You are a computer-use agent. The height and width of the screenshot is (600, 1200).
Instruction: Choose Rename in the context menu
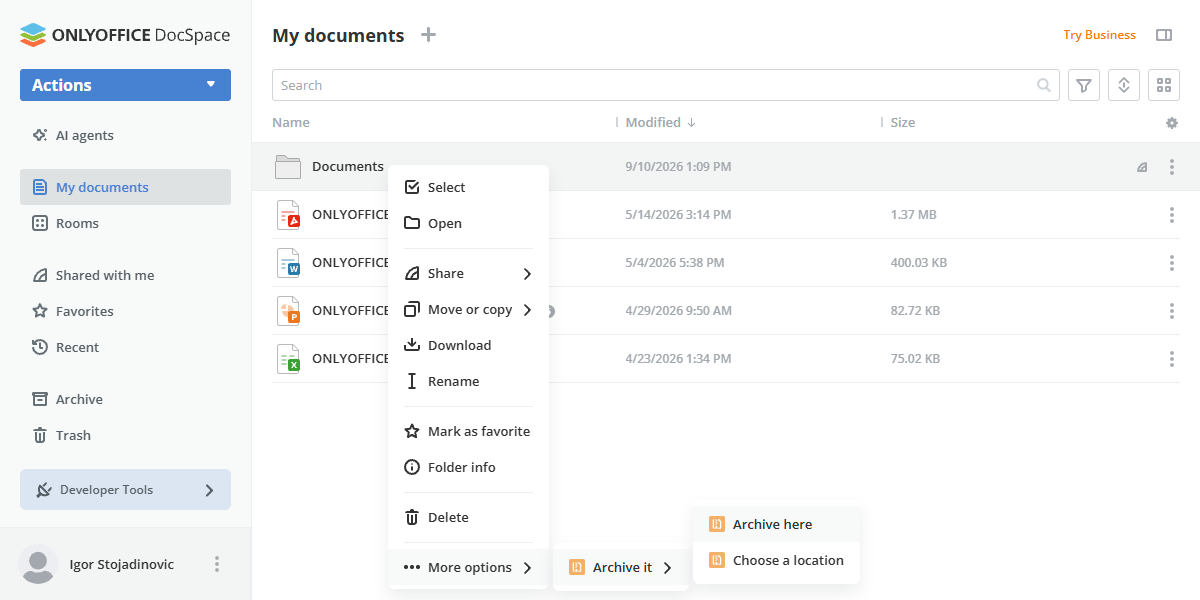[468, 381]
